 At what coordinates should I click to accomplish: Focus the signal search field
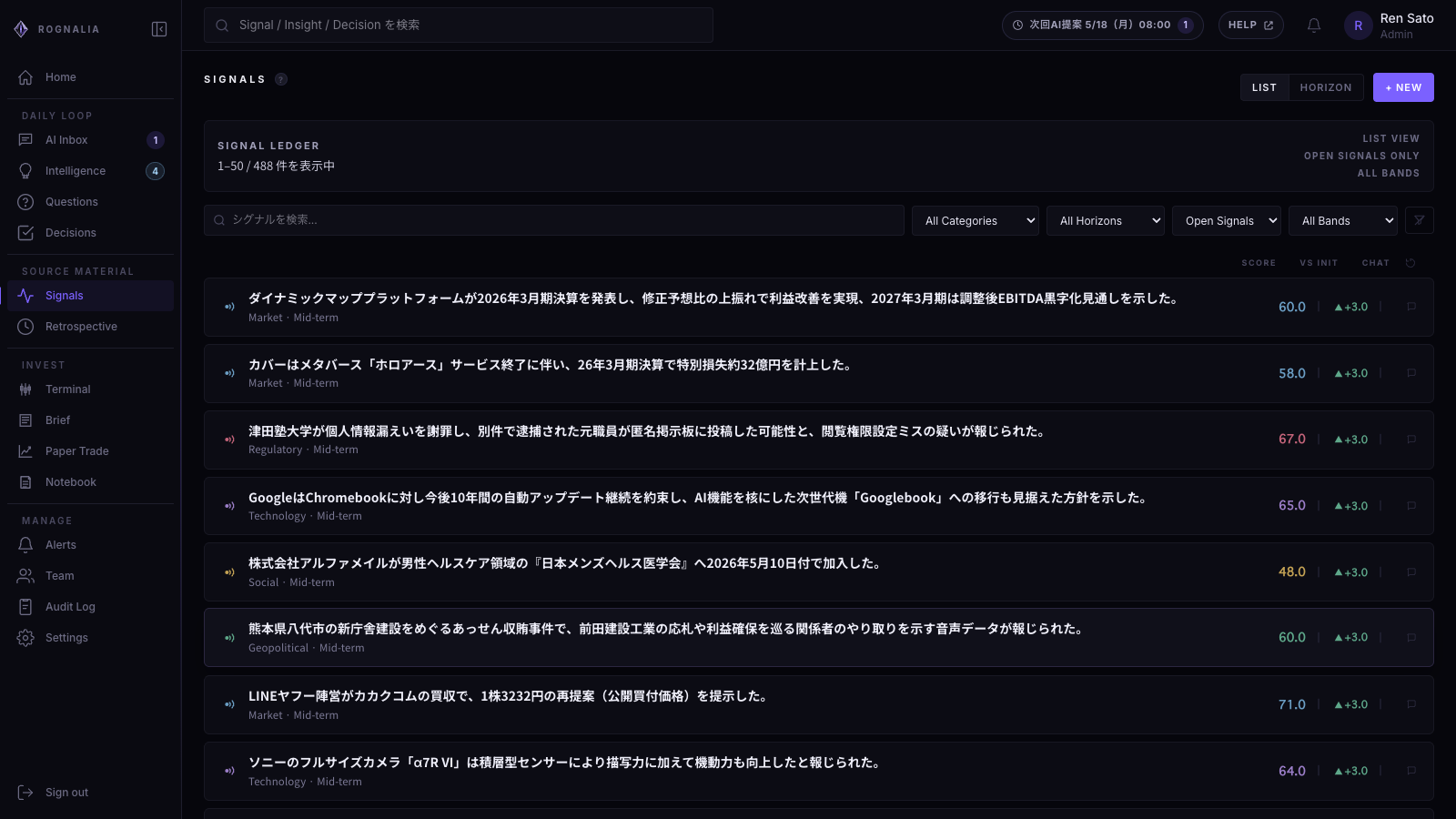pos(554,220)
